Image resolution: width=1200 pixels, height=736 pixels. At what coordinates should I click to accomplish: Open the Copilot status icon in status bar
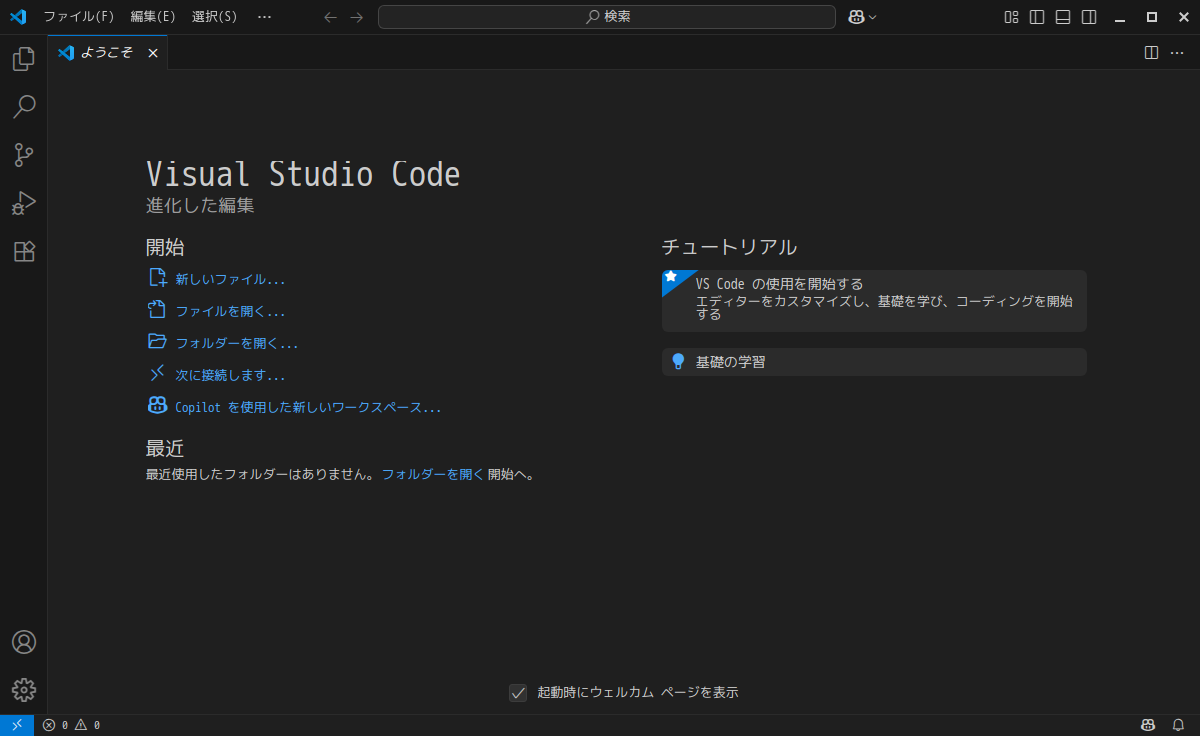pos(1149,725)
